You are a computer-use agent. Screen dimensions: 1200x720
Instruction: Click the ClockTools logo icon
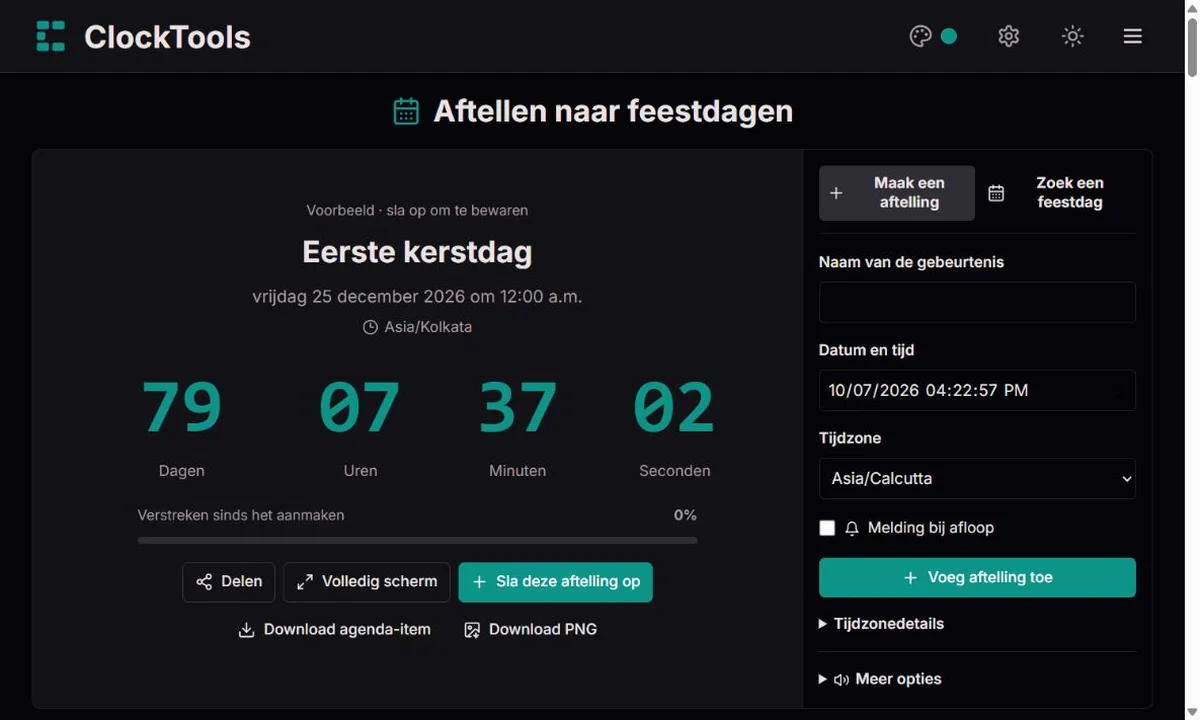click(x=51, y=37)
